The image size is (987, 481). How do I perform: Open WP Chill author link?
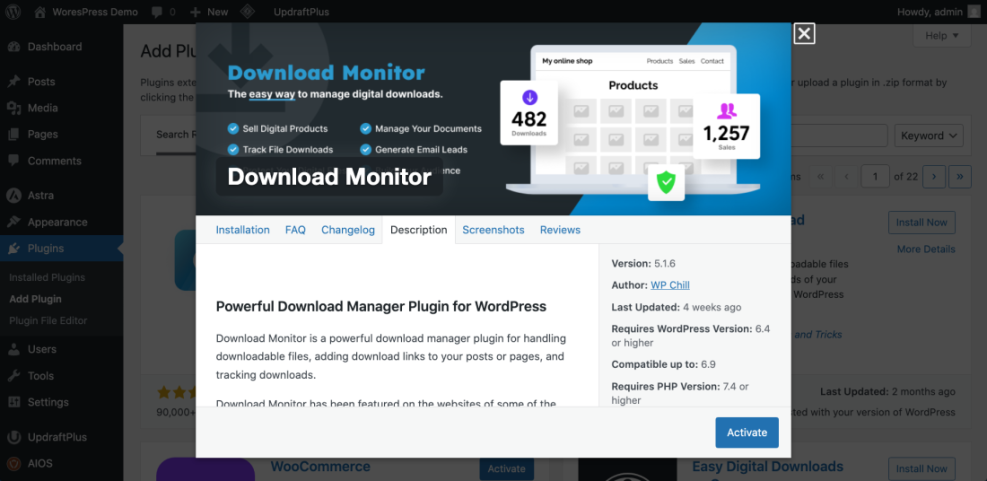670,285
